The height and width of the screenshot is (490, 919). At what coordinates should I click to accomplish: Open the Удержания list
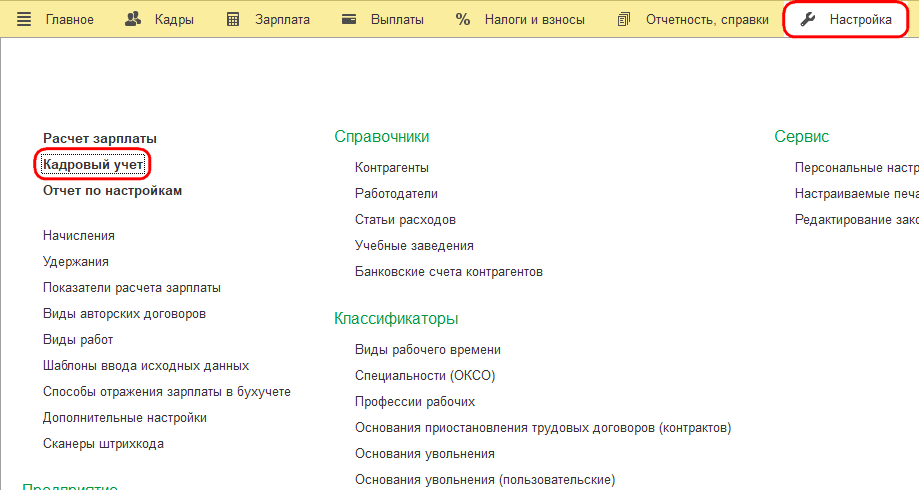pyautogui.click(x=76, y=262)
